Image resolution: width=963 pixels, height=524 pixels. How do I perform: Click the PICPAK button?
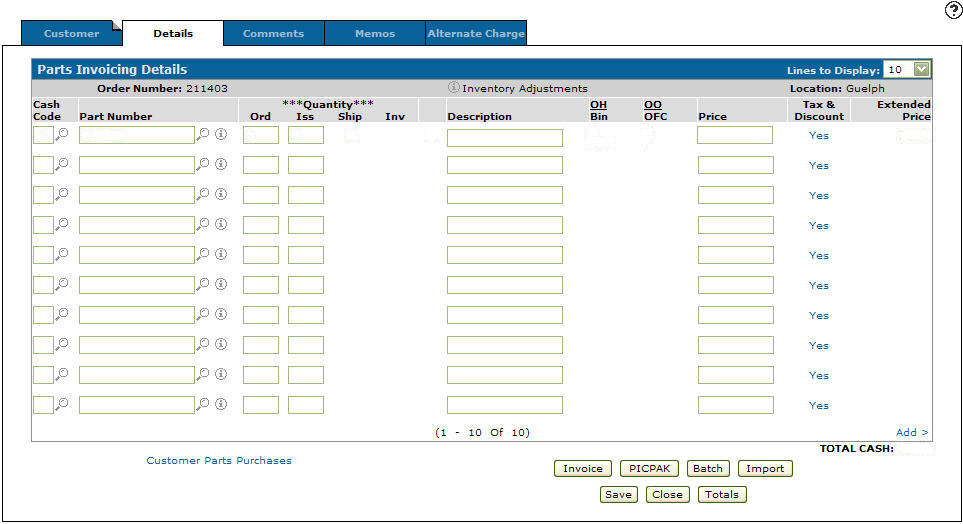(649, 468)
